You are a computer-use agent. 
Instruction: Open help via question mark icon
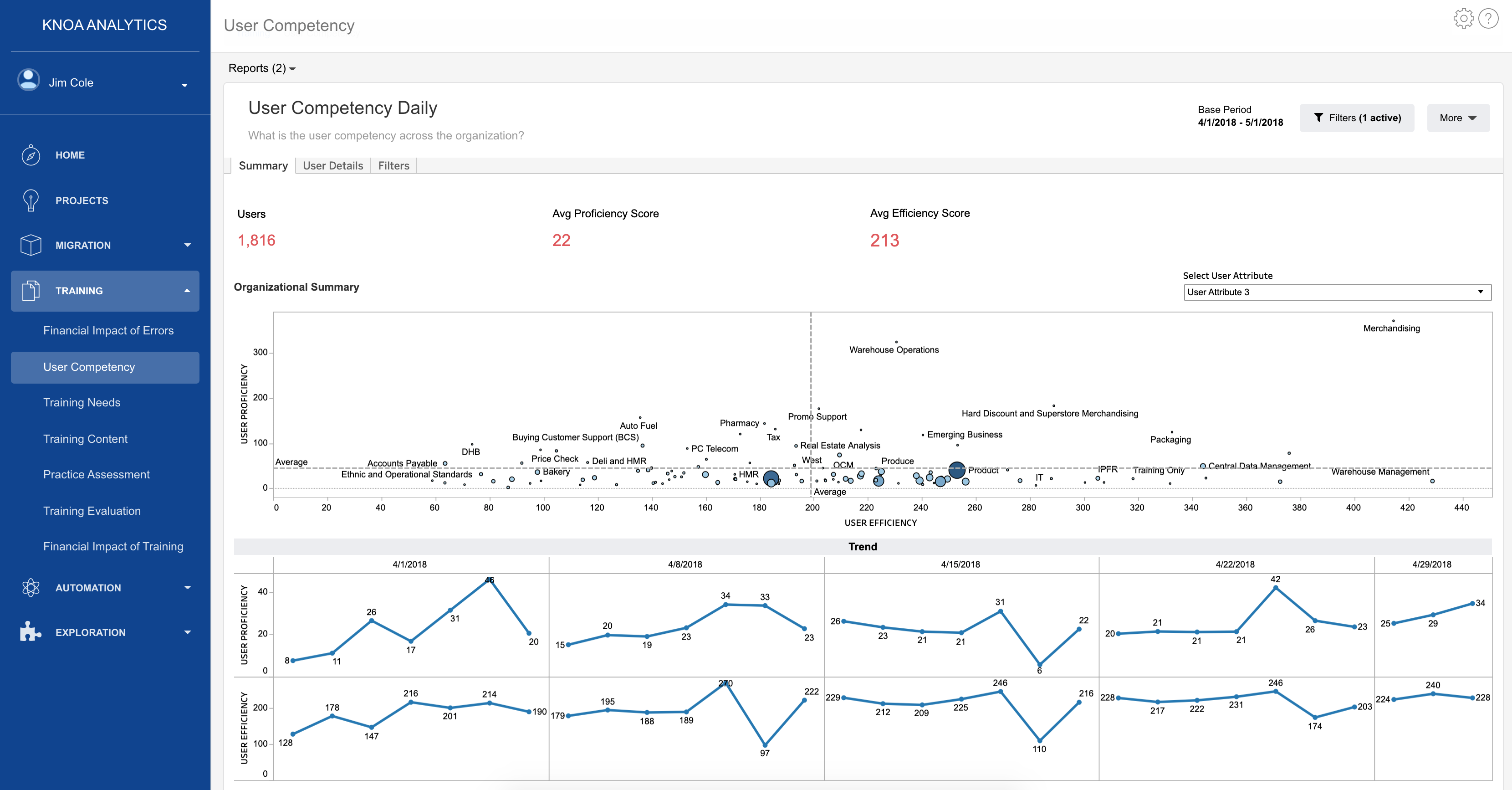click(1488, 19)
